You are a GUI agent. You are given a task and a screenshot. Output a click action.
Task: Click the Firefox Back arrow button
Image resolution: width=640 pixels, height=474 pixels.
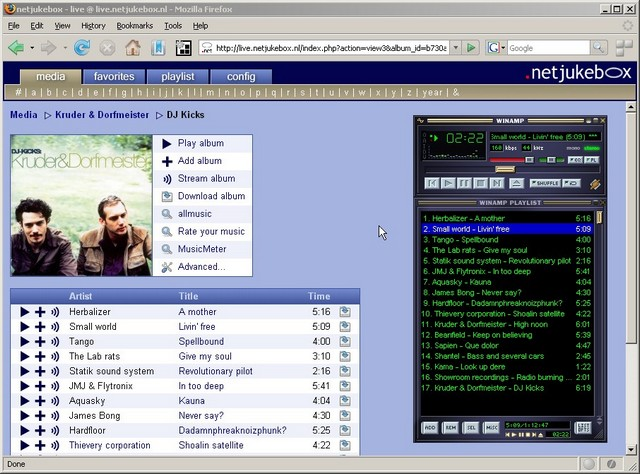[x=16, y=48]
